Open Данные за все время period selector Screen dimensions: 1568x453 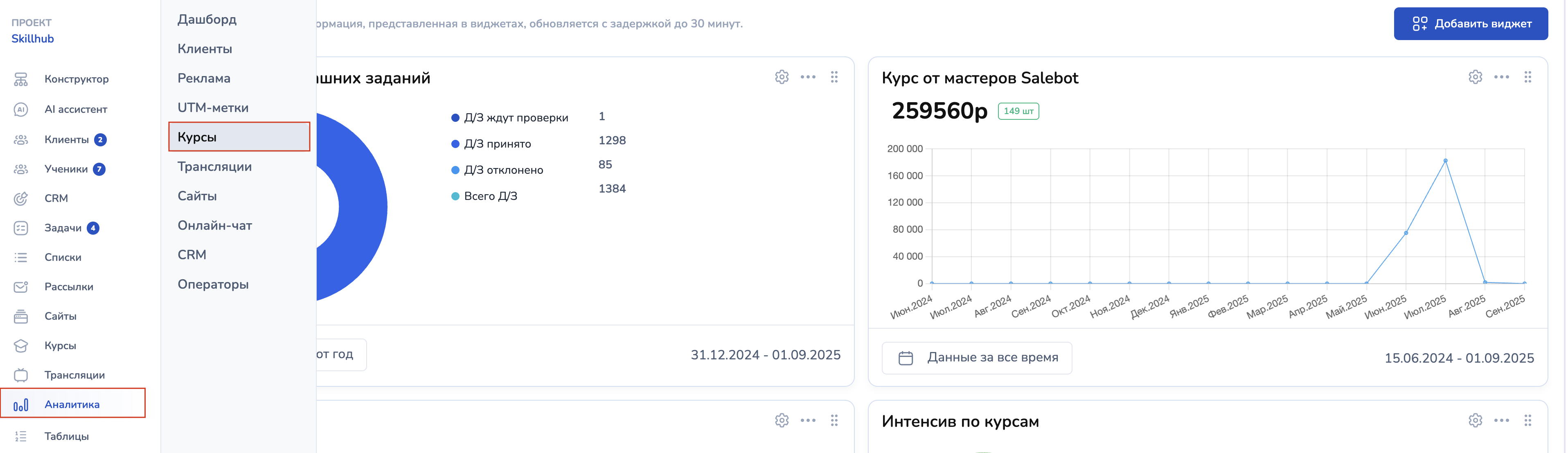[976, 358]
